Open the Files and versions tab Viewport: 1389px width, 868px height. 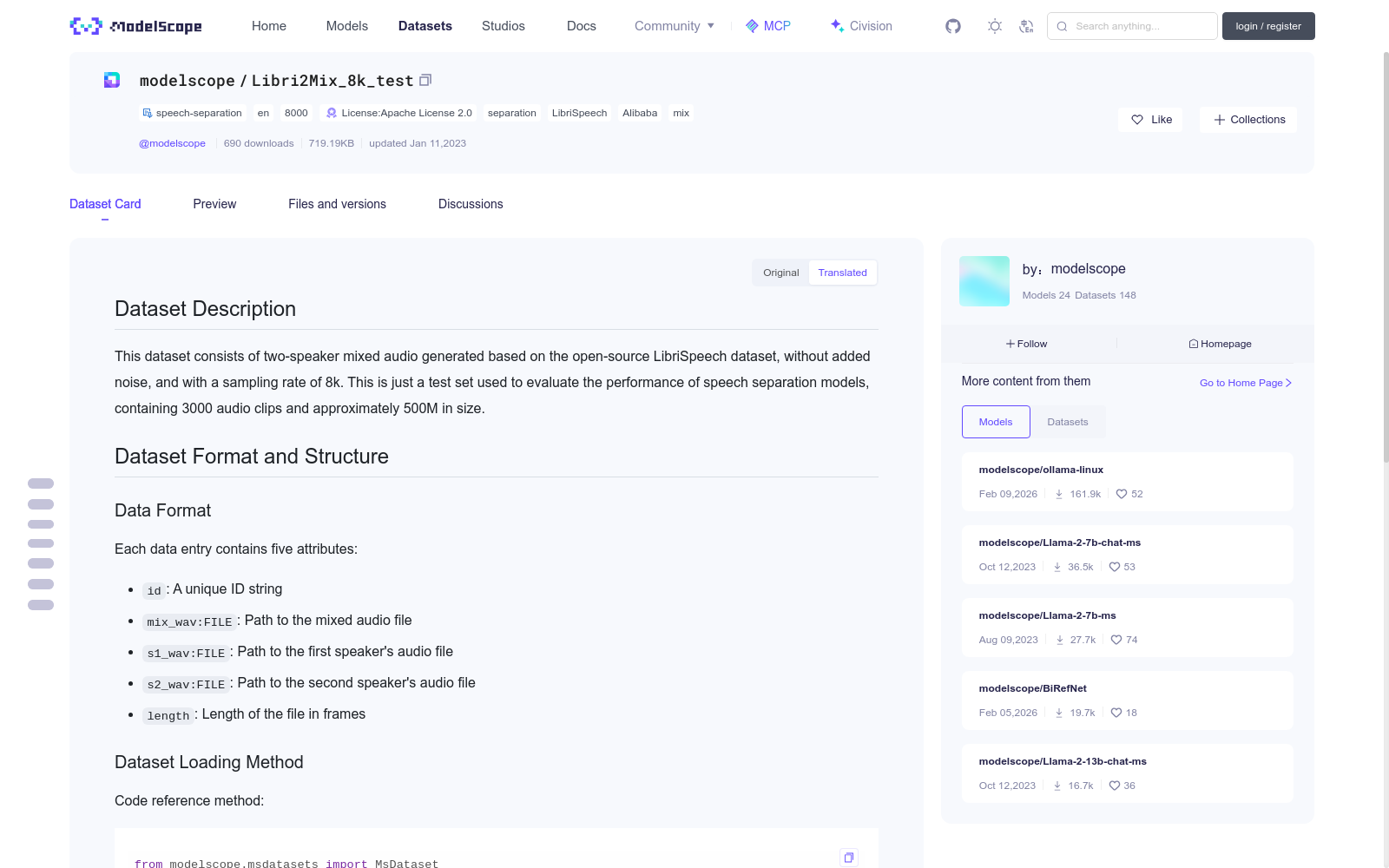[x=337, y=204]
